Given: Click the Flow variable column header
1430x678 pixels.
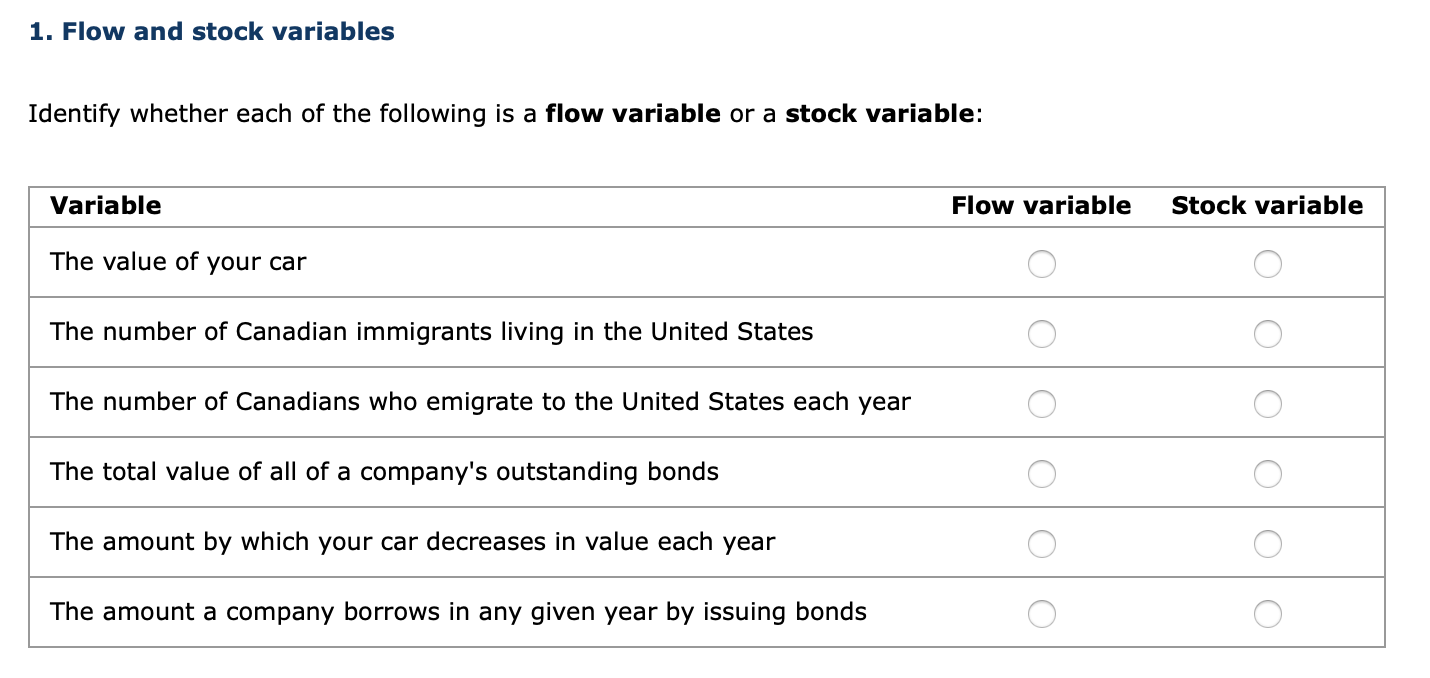Looking at the screenshot, I should click(x=1041, y=206).
